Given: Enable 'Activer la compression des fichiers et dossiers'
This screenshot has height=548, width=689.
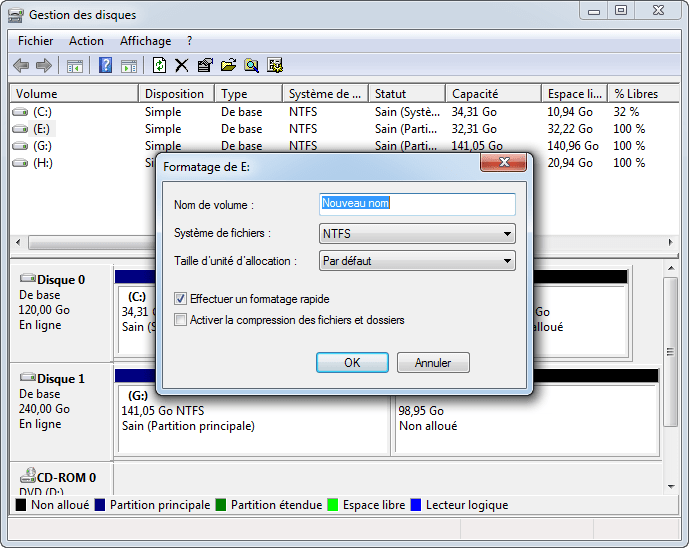Looking at the screenshot, I should (180, 319).
